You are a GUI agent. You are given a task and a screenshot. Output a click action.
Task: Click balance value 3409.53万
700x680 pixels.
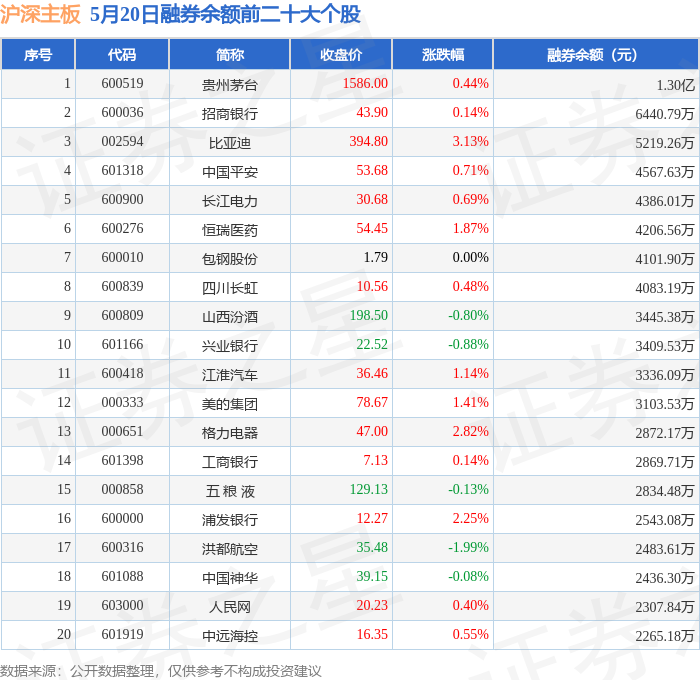(665, 346)
